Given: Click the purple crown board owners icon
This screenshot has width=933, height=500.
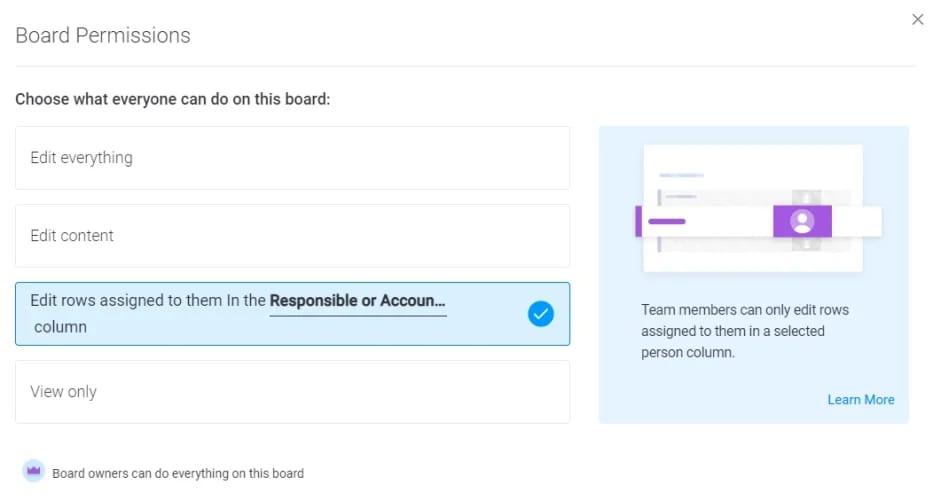Looking at the screenshot, I should coord(34,472).
